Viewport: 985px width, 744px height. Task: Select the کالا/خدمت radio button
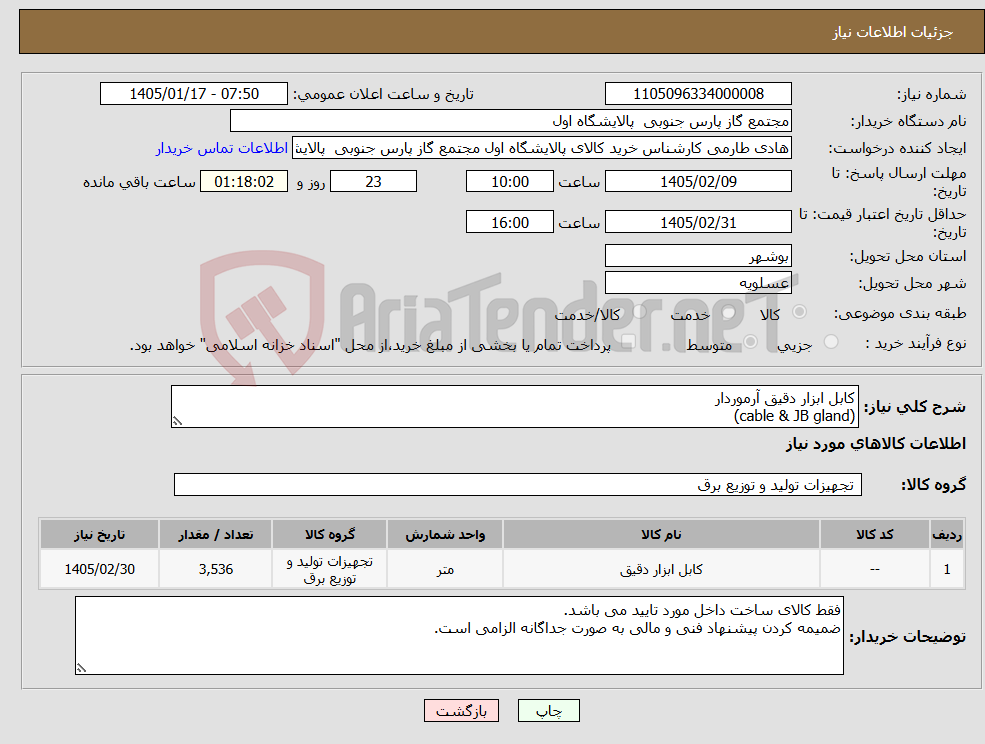pyautogui.click(x=639, y=312)
